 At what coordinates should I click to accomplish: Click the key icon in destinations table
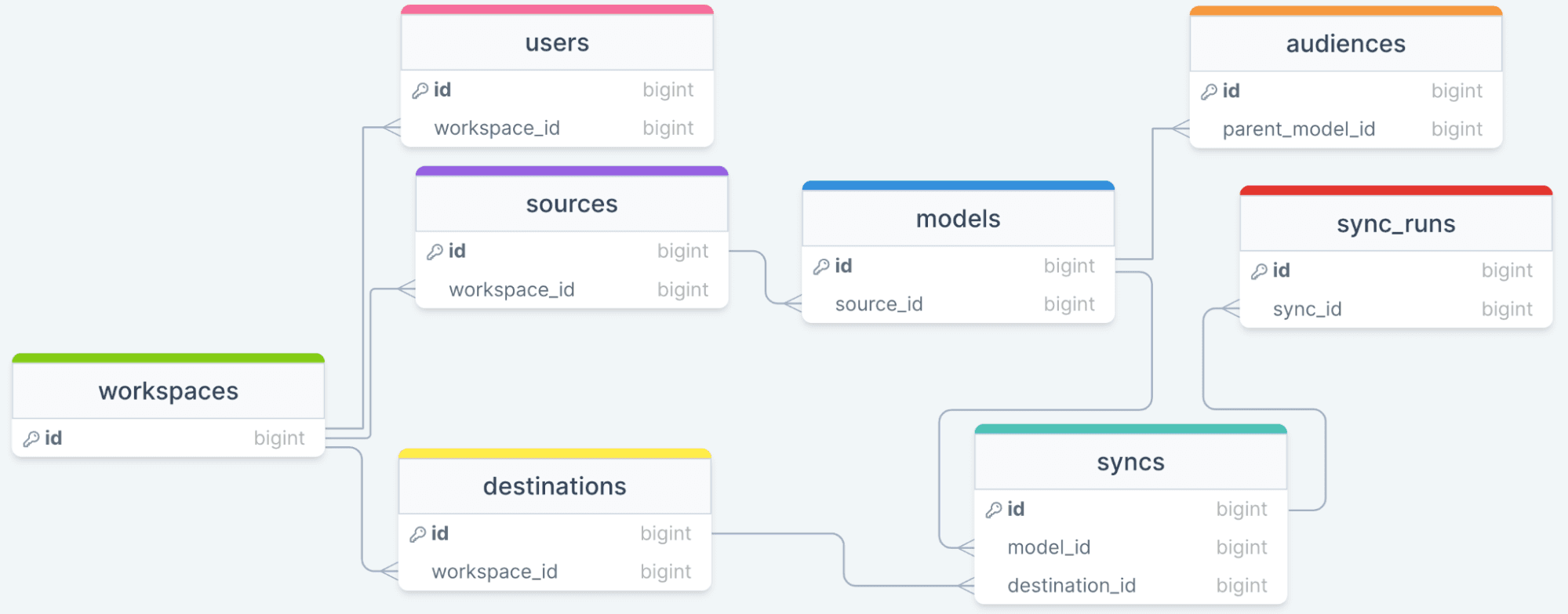pyautogui.click(x=418, y=534)
